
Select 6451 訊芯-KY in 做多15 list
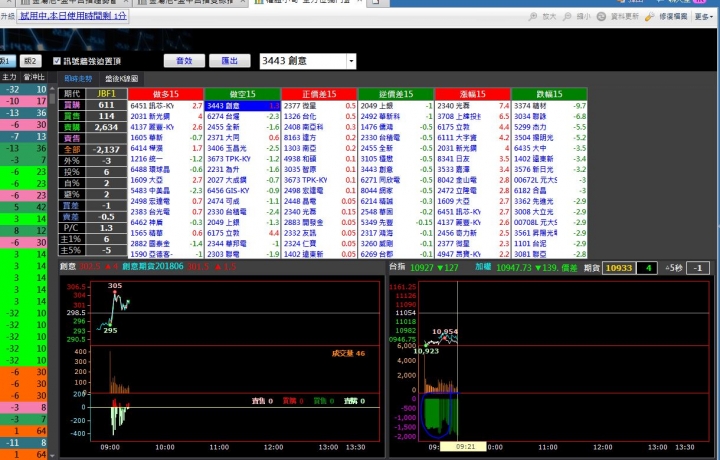166,106
